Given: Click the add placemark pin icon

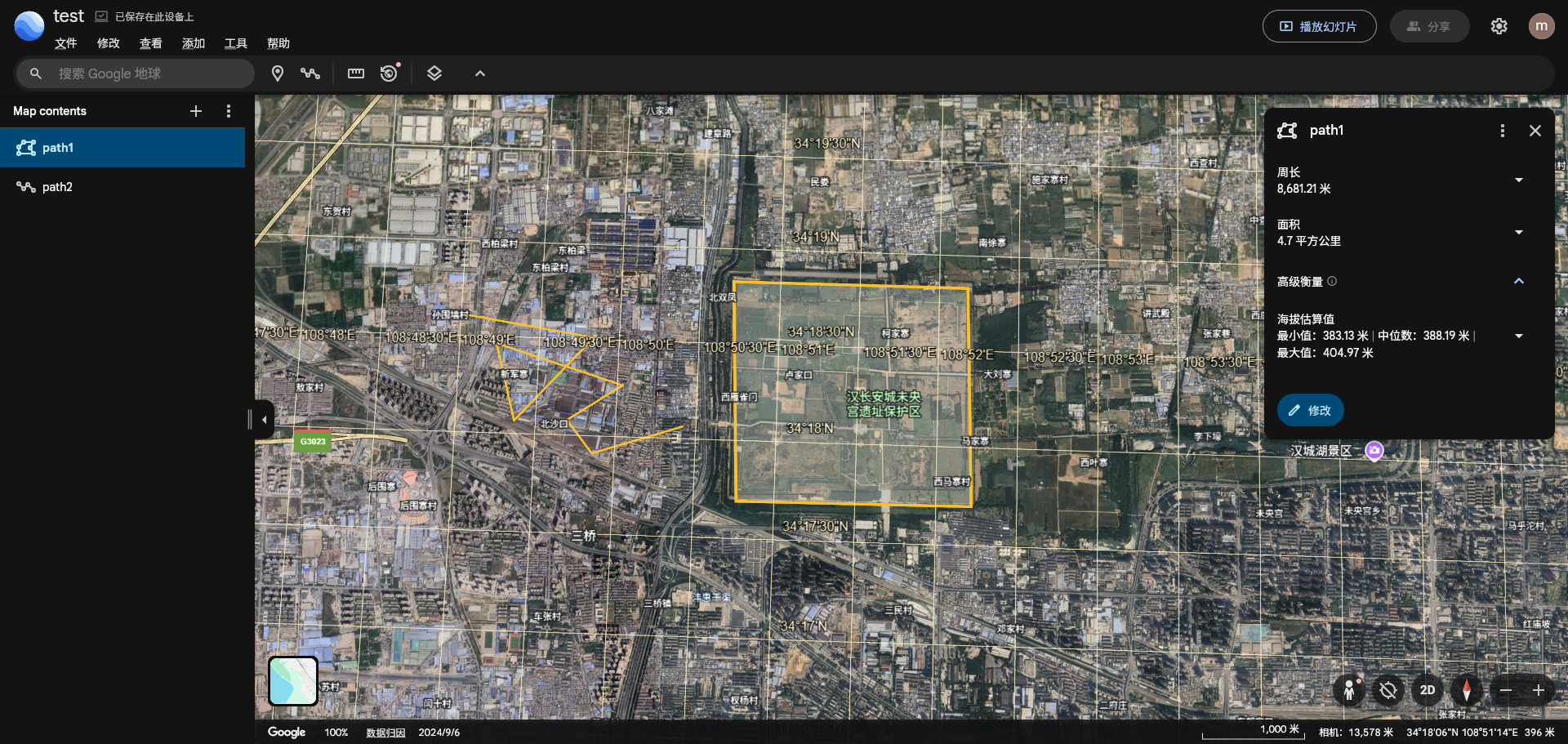Looking at the screenshot, I should [x=278, y=74].
